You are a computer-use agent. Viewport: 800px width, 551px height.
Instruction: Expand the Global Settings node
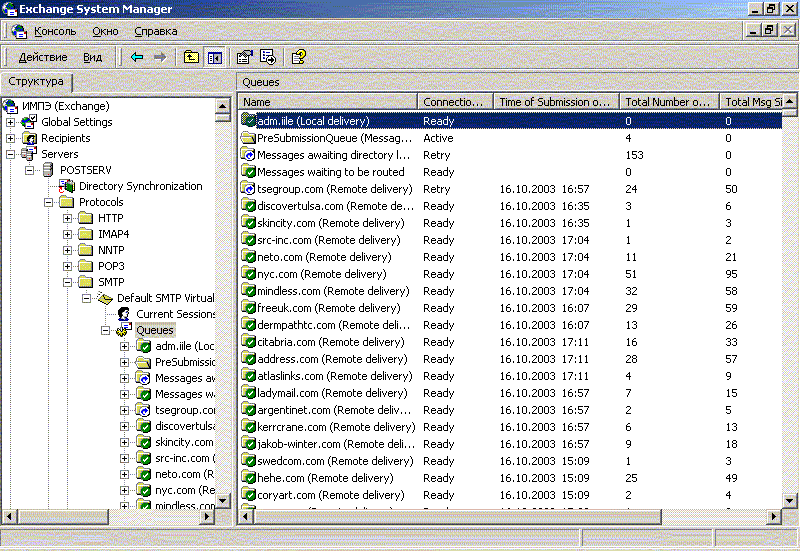pos(10,122)
